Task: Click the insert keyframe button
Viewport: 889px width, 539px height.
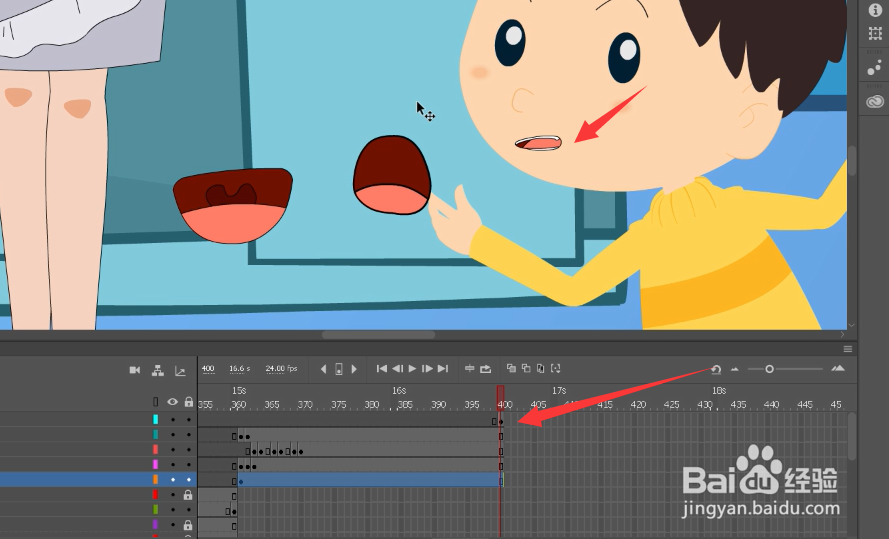Action: tap(338, 369)
